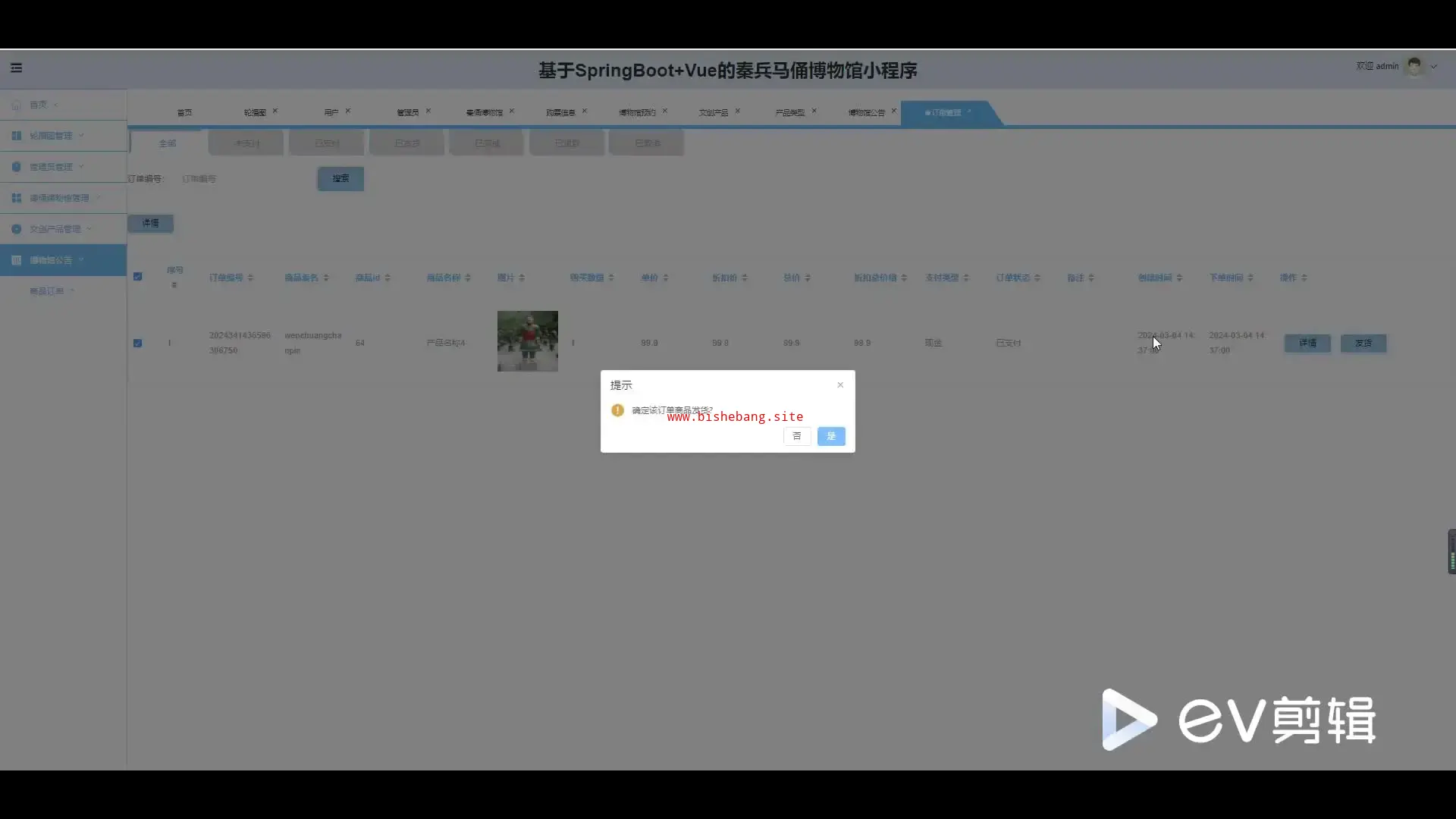Screen dimensions: 1456x819
Task: Open the terracotta warrior product thumbnail
Action: pos(528,341)
